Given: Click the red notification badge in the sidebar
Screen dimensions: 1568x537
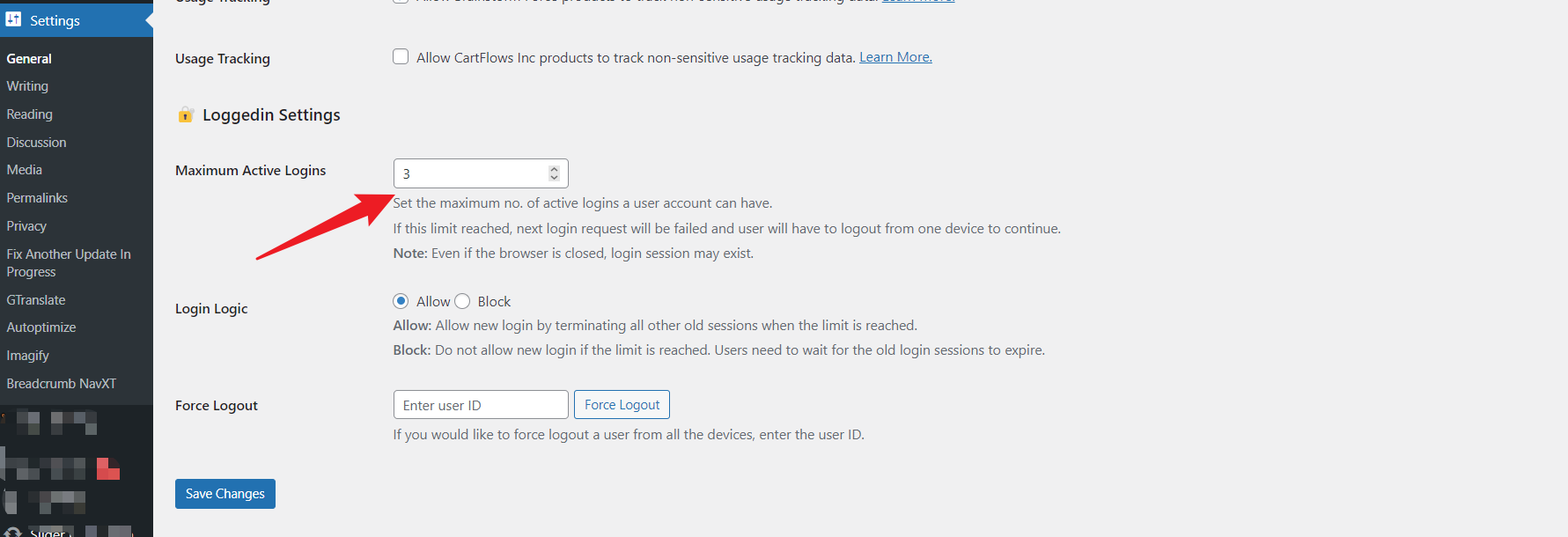Looking at the screenshot, I should click(107, 468).
